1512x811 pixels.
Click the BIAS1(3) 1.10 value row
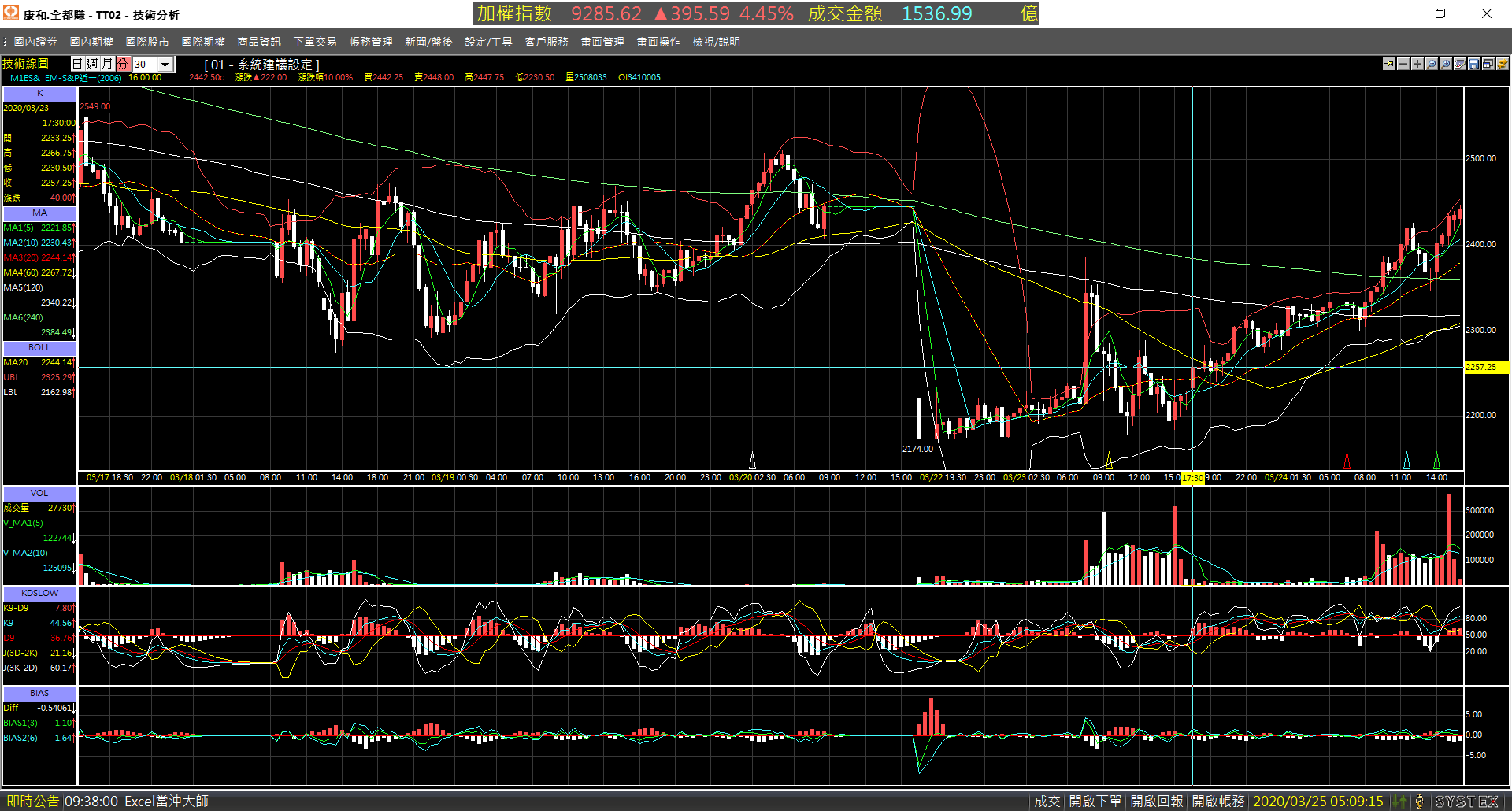click(39, 723)
